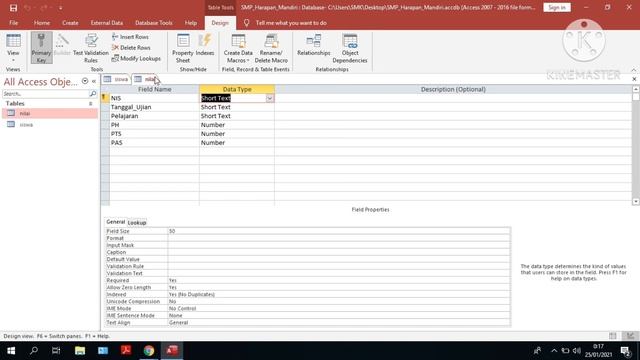Screen dimensions: 640x360
Task: Click Test Validation Rules icon
Action: click(91, 48)
